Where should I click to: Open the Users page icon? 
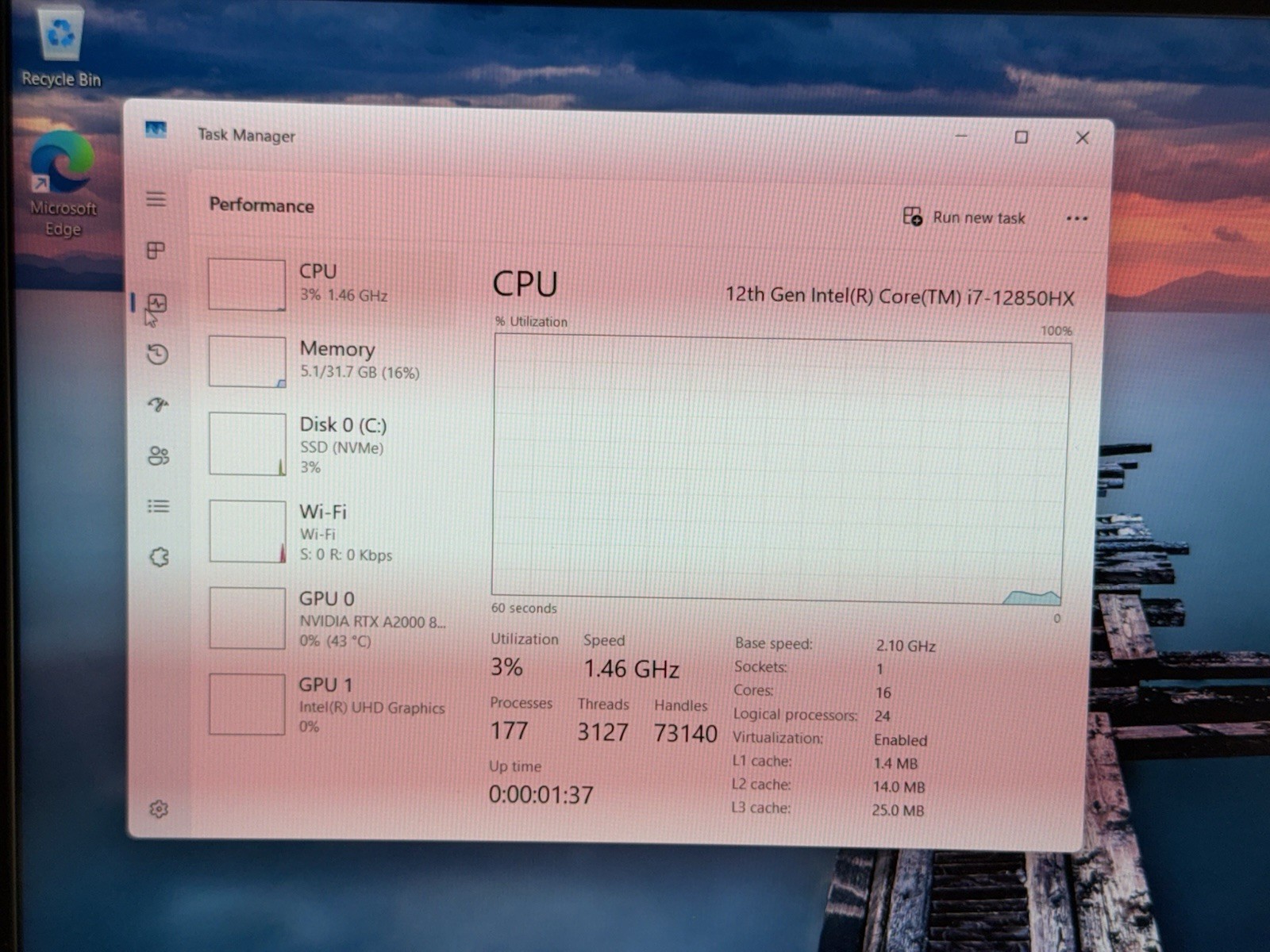coord(158,455)
